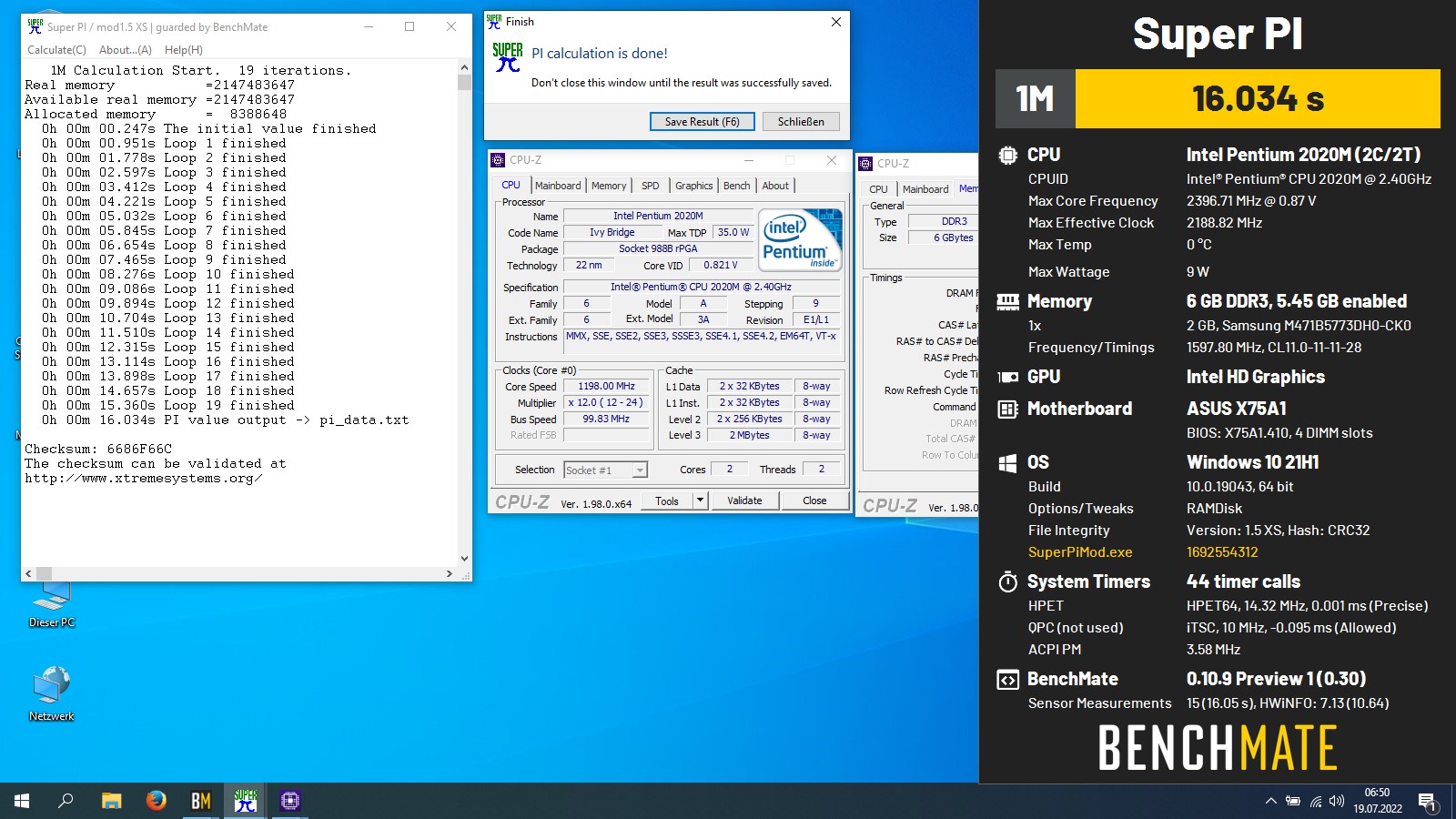The height and width of the screenshot is (819, 1456).
Task: Switch to CPU-Z taskbar icon
Action: coord(290,801)
